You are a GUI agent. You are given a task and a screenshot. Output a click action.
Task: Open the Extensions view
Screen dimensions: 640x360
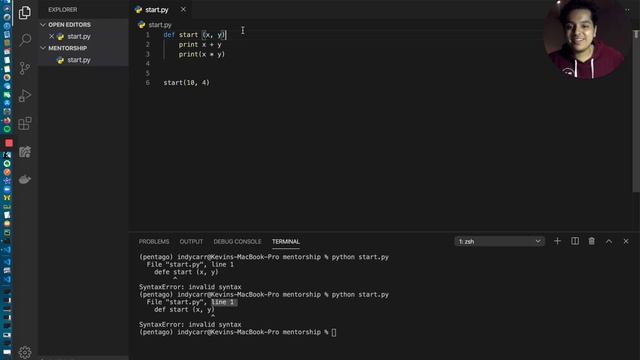[x=24, y=123]
